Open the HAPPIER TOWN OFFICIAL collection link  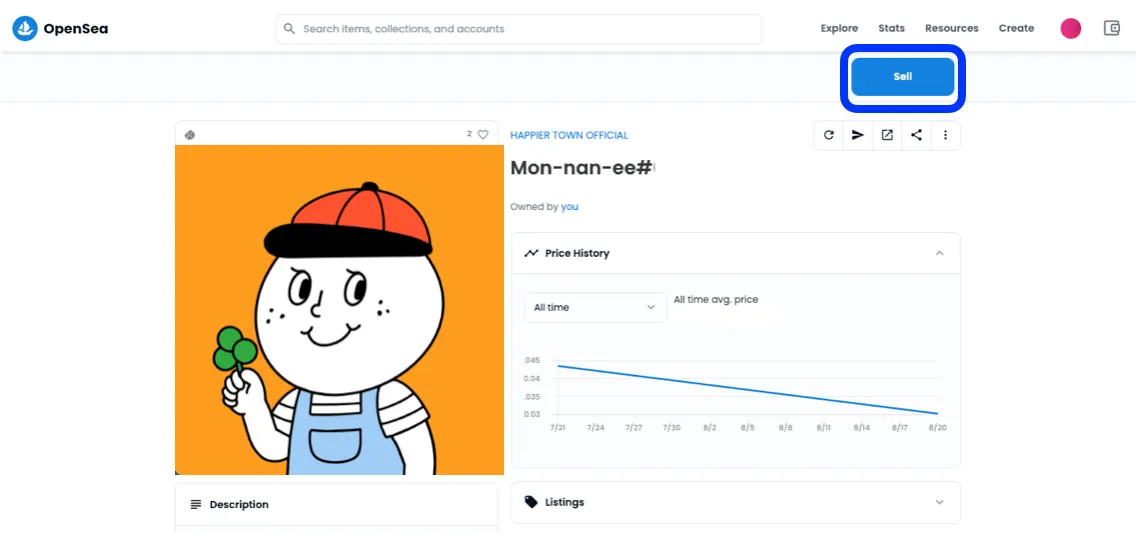click(x=569, y=136)
